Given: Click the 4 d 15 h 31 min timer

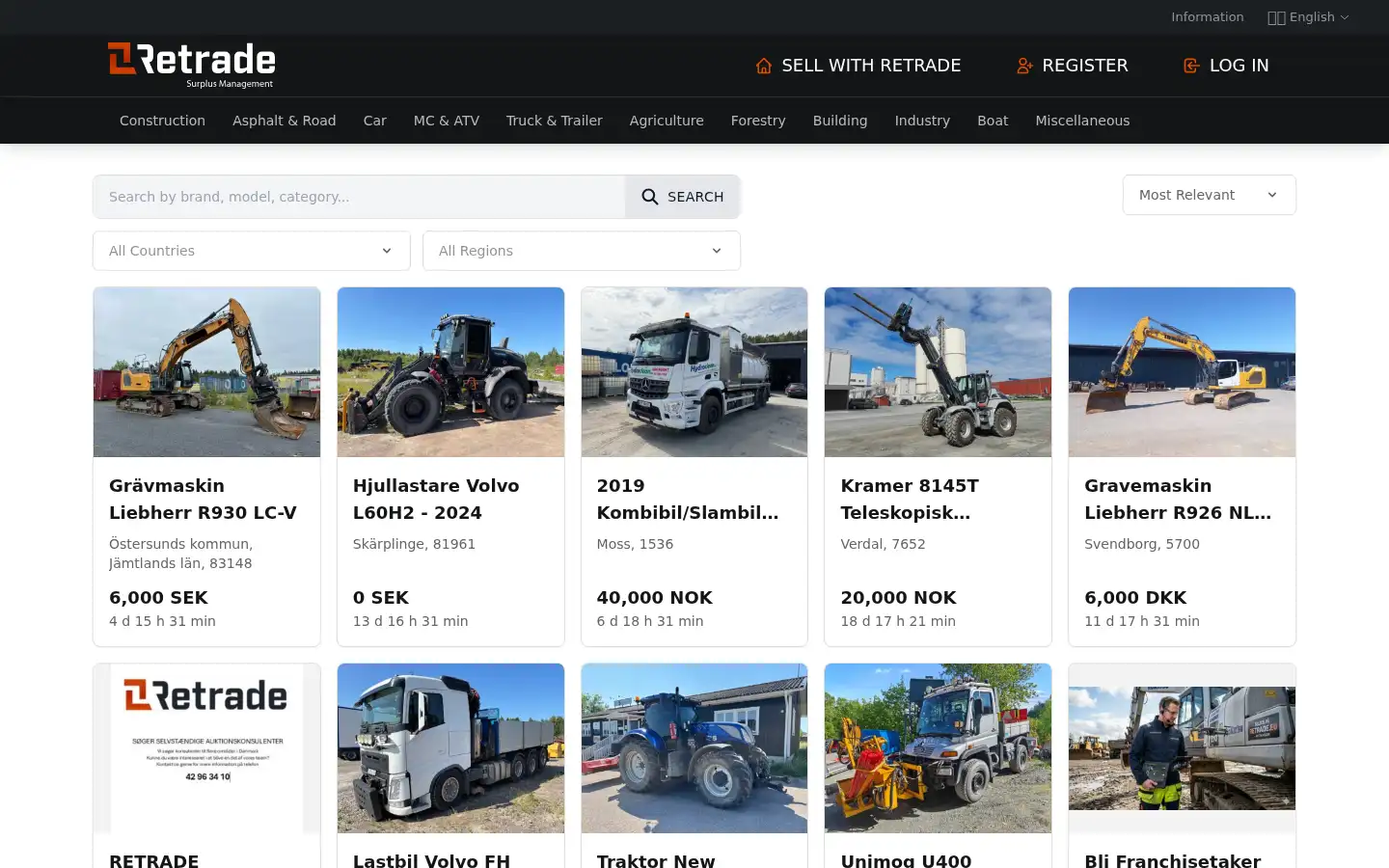Looking at the screenshot, I should click(x=162, y=621).
